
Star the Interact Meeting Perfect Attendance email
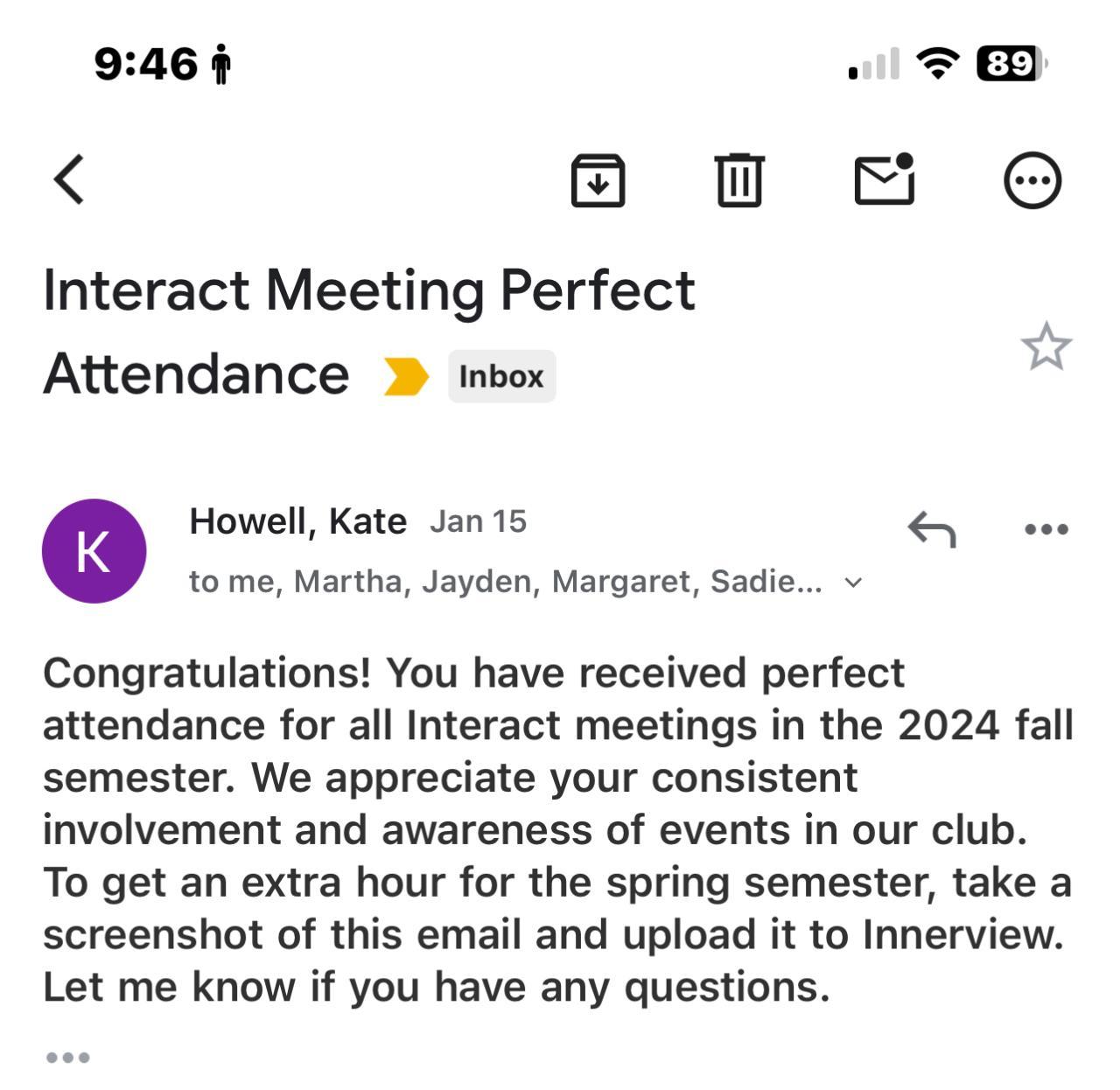point(1046,346)
